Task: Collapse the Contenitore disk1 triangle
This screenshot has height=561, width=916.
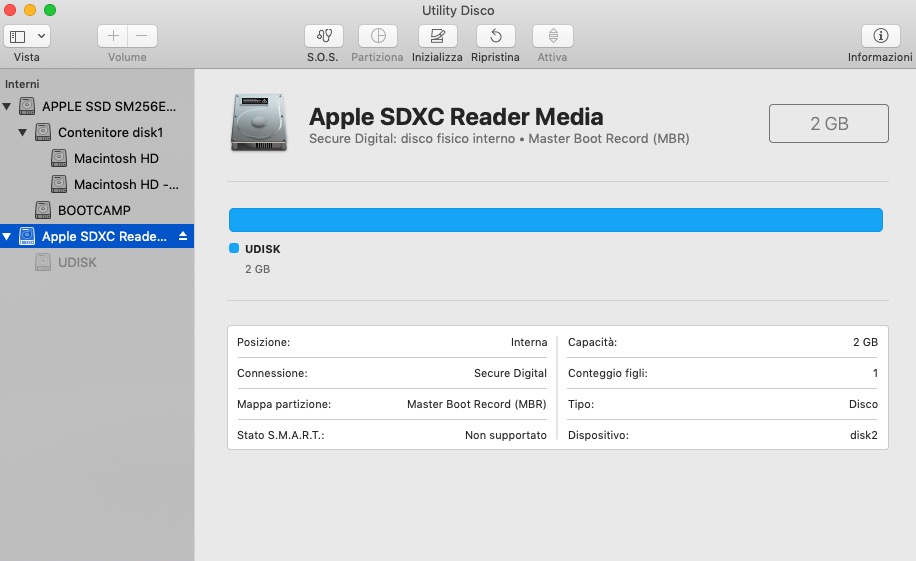Action: coord(22,133)
